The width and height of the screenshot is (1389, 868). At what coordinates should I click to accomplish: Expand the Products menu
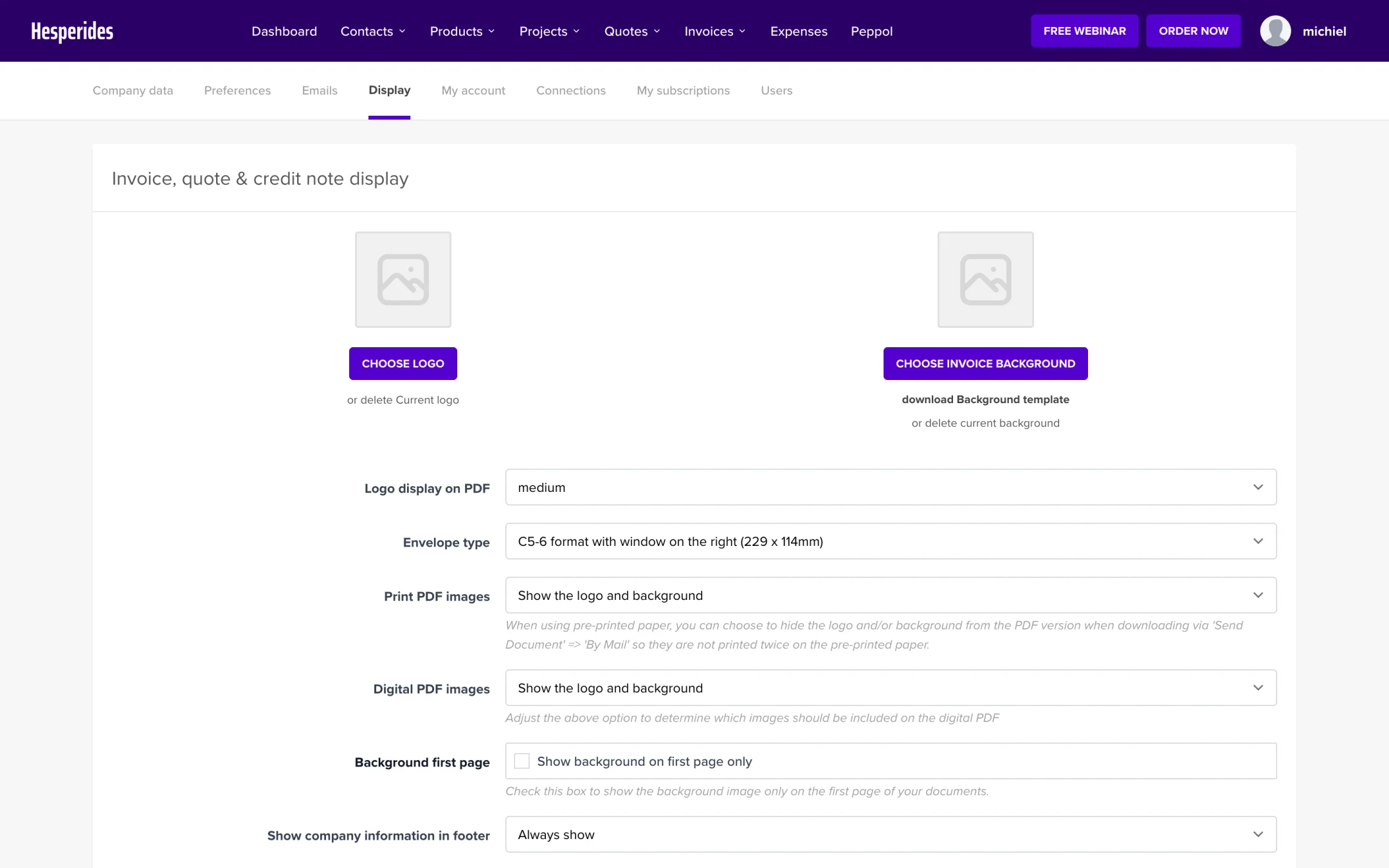pos(462,31)
